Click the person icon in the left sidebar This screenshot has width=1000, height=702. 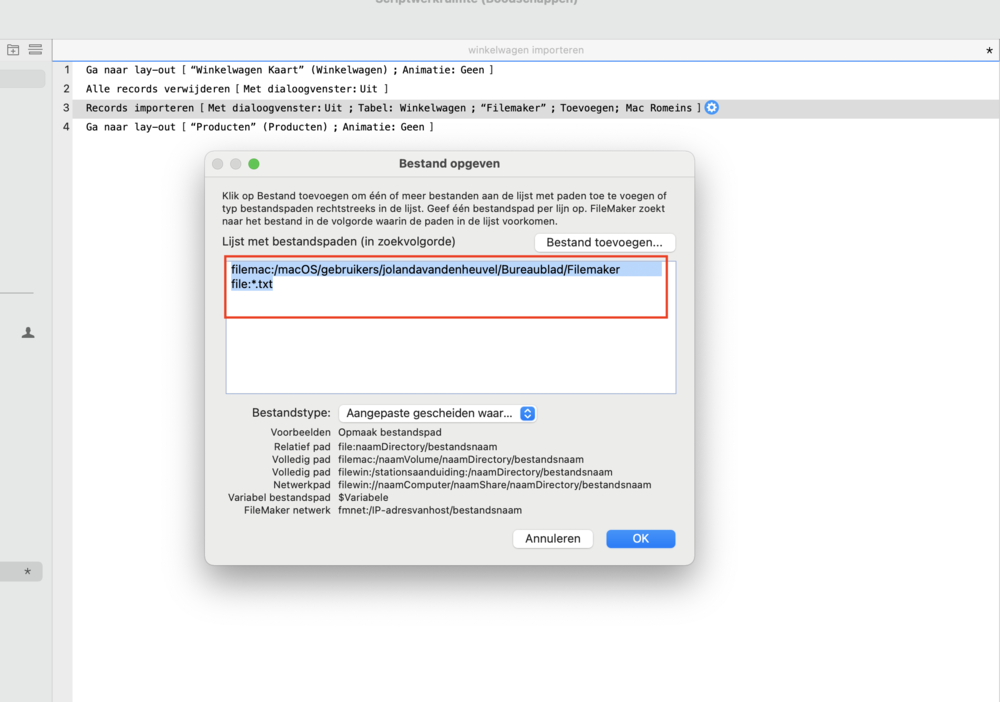click(x=28, y=333)
